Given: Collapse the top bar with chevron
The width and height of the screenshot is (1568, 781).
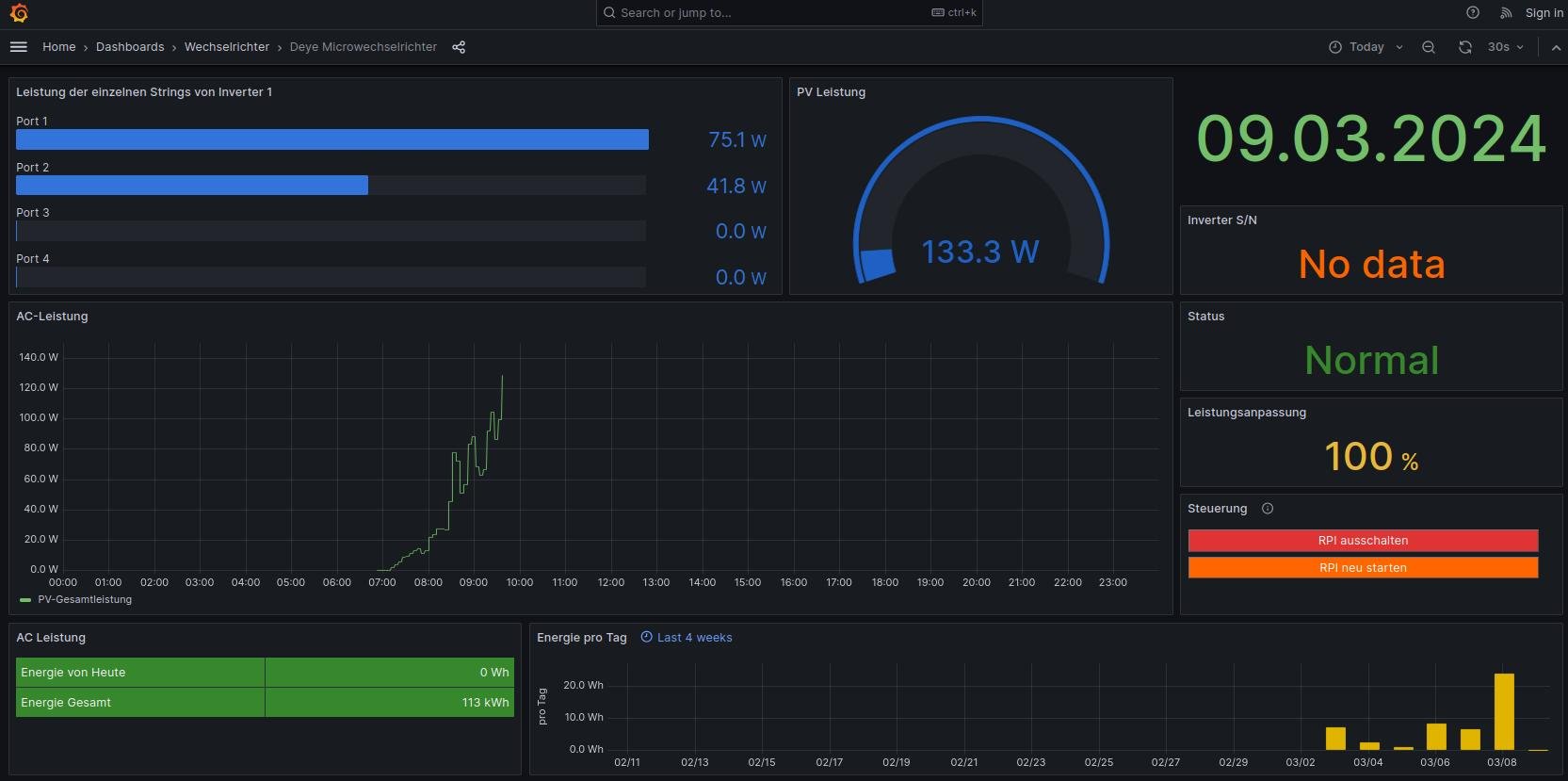Looking at the screenshot, I should pos(1556,47).
